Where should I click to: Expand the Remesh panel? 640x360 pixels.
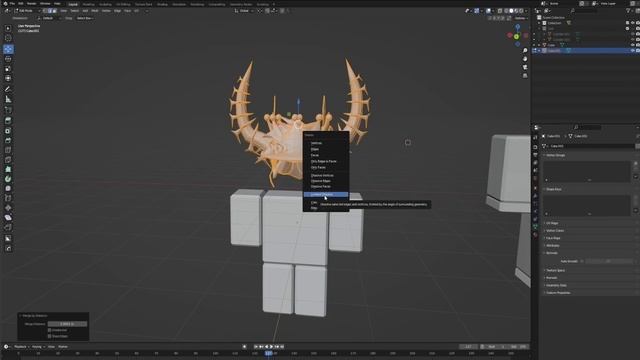point(551,278)
